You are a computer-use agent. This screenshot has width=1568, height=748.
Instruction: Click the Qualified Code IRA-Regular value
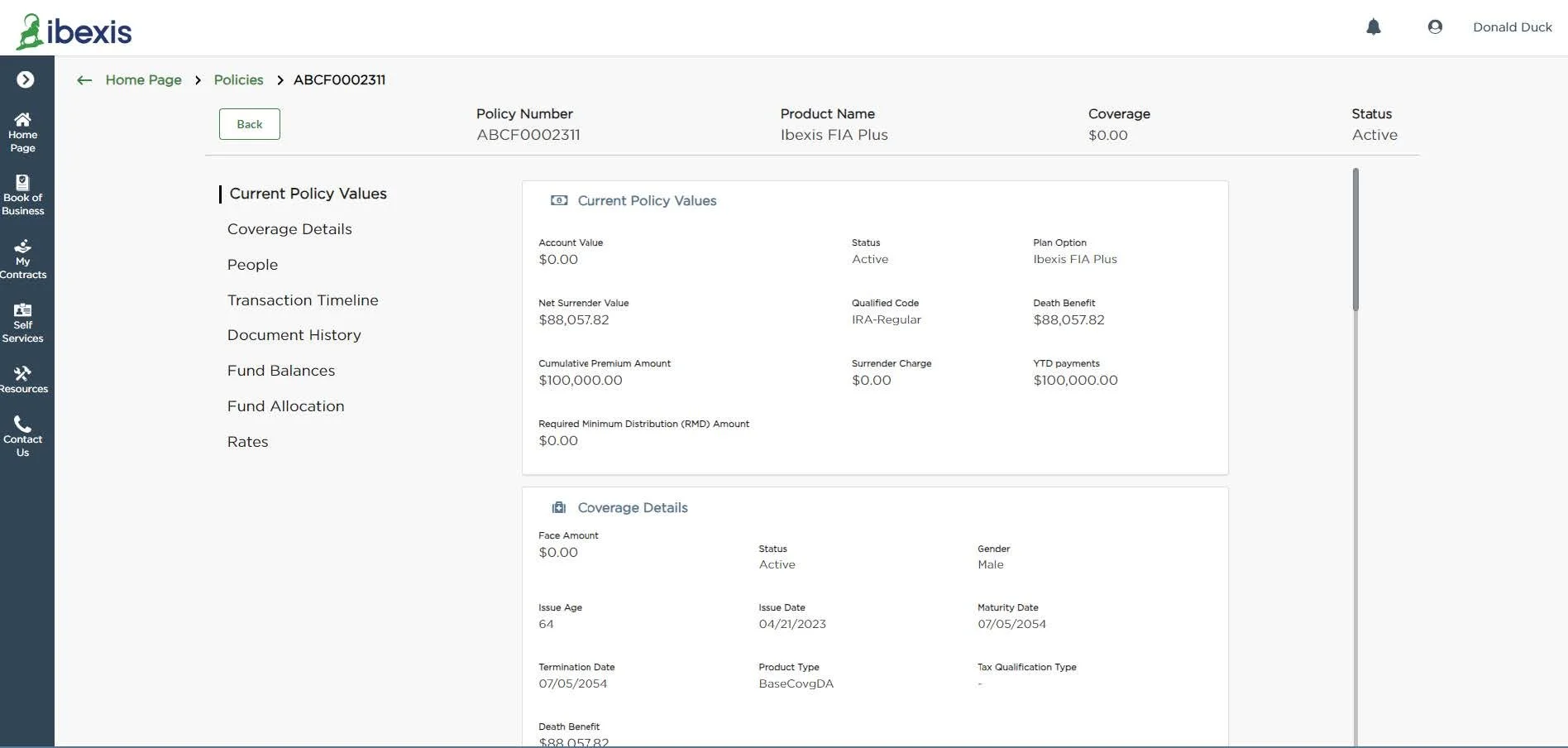click(886, 320)
